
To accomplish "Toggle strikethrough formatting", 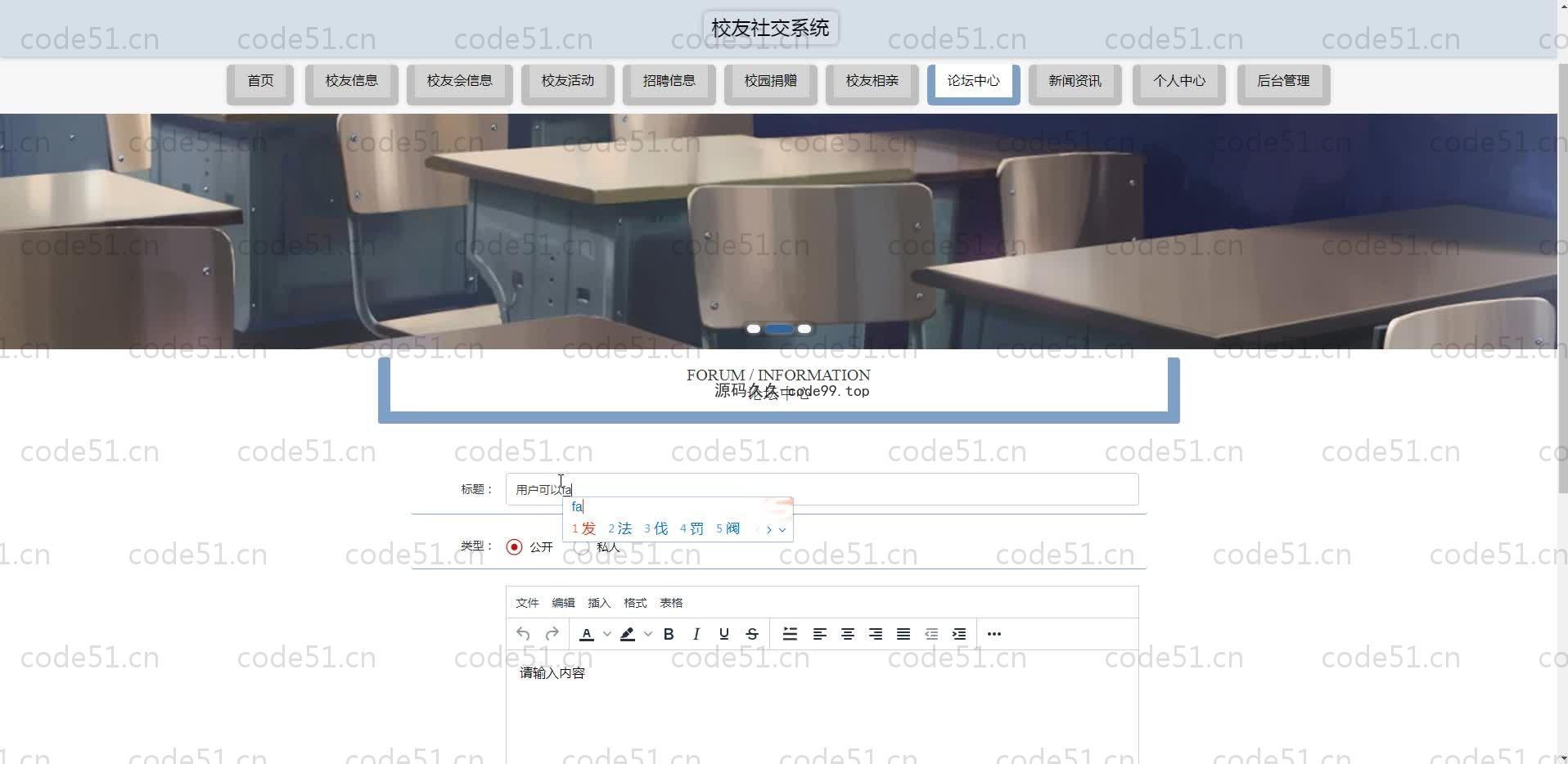I will (752, 634).
